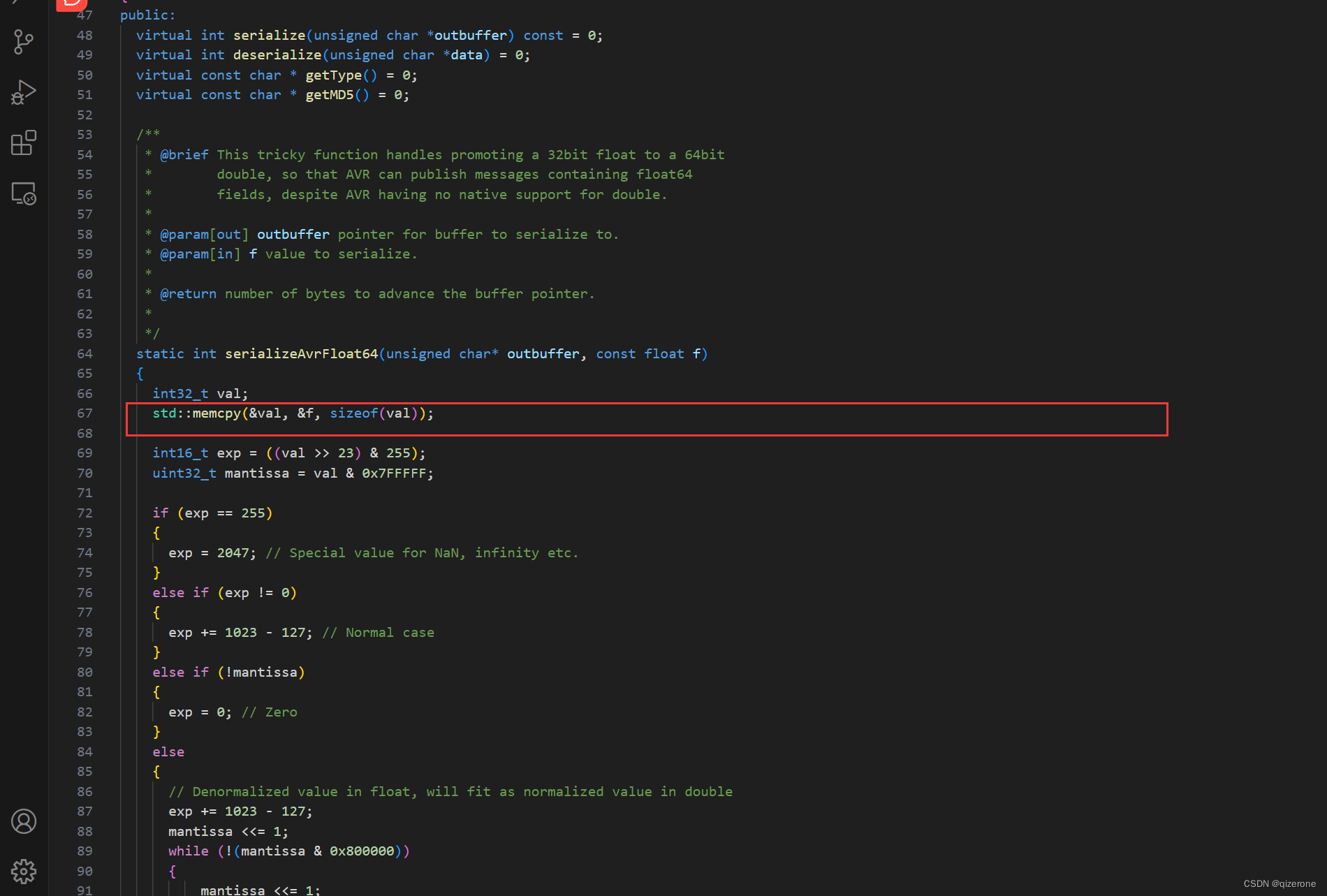
Task: Open the Run and Debug view
Action: [24, 92]
